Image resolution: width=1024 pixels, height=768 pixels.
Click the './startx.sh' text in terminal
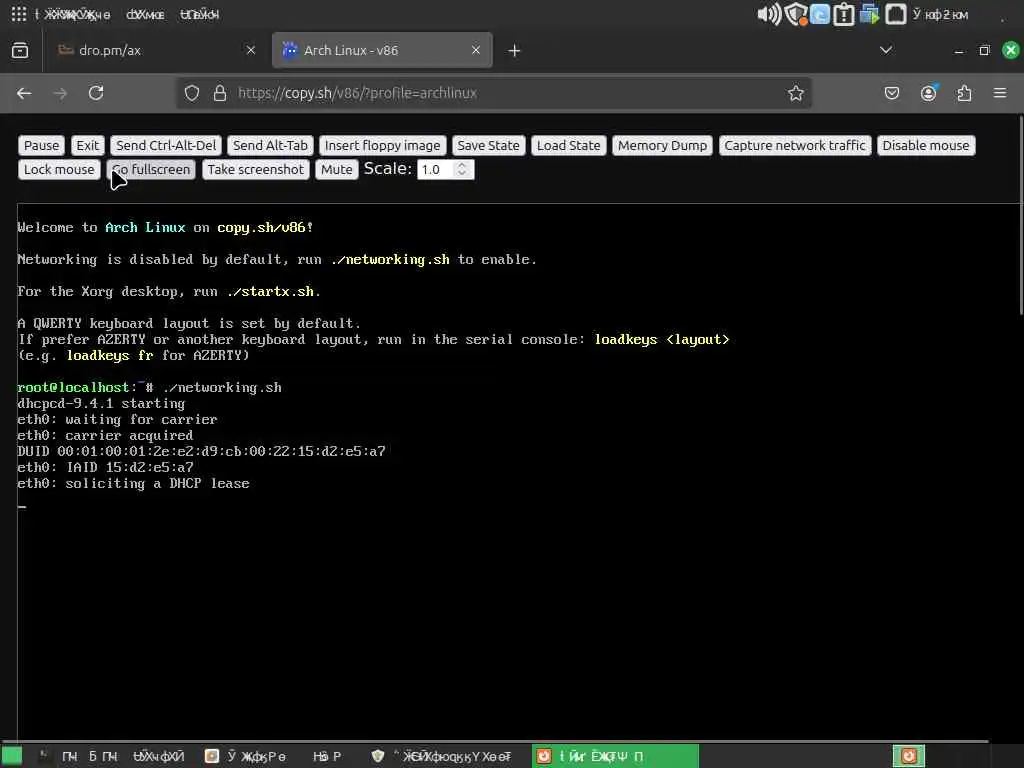tap(270, 291)
